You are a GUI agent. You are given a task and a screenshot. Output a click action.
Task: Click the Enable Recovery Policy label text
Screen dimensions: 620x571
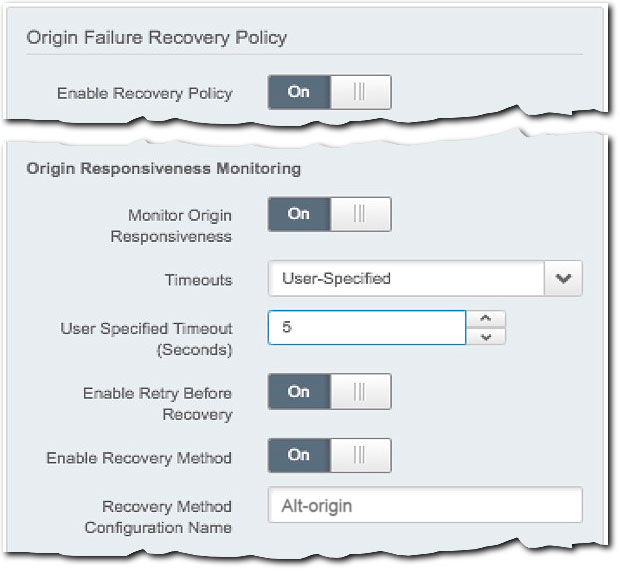pos(144,93)
